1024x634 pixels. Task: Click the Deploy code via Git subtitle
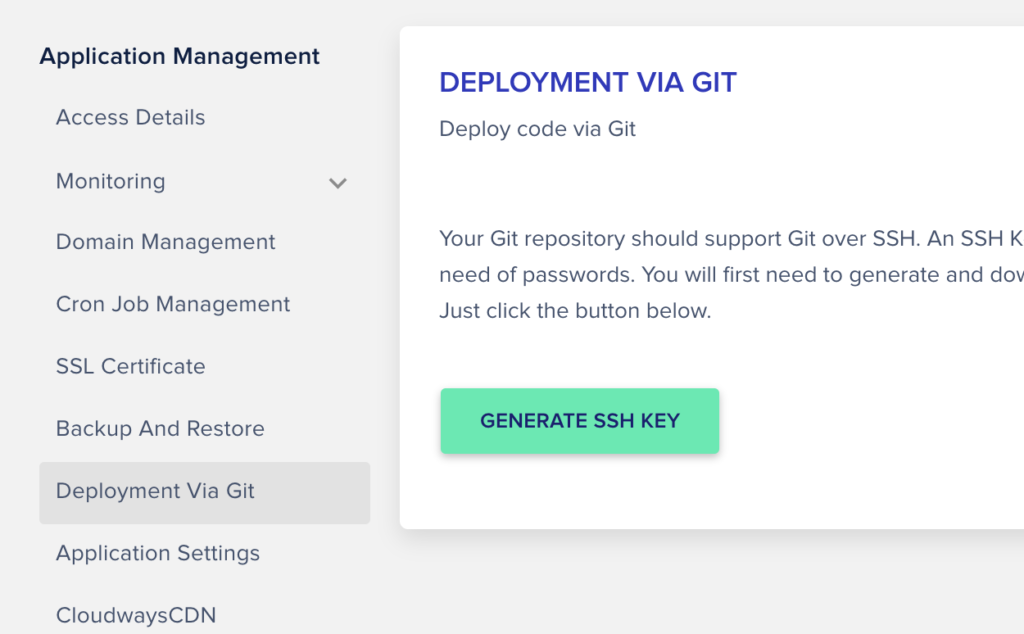537,129
